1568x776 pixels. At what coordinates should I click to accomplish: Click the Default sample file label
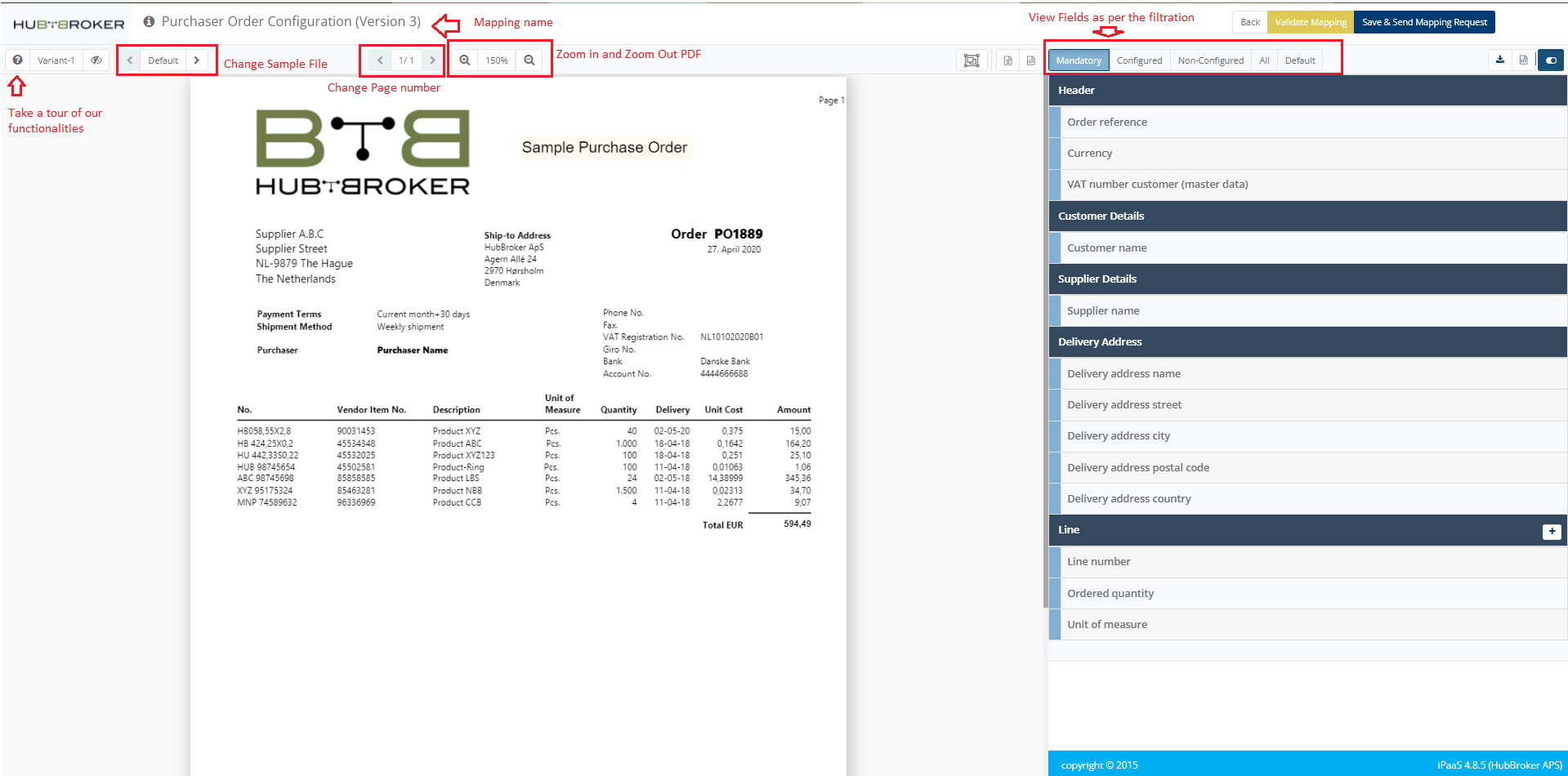click(163, 60)
